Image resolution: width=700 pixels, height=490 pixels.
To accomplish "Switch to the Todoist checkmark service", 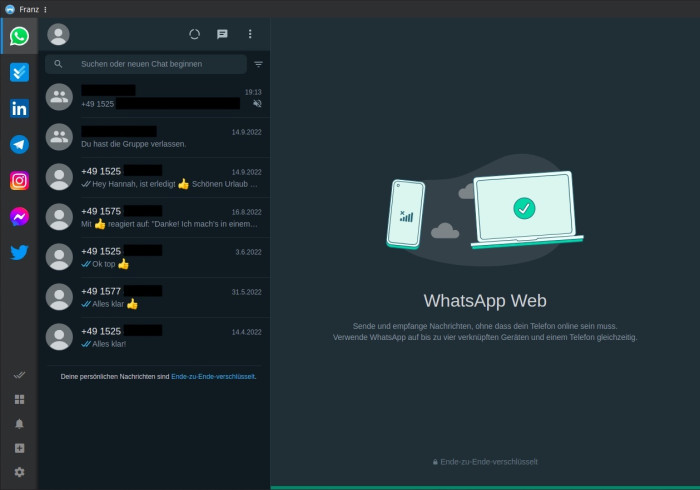I will pos(19,72).
